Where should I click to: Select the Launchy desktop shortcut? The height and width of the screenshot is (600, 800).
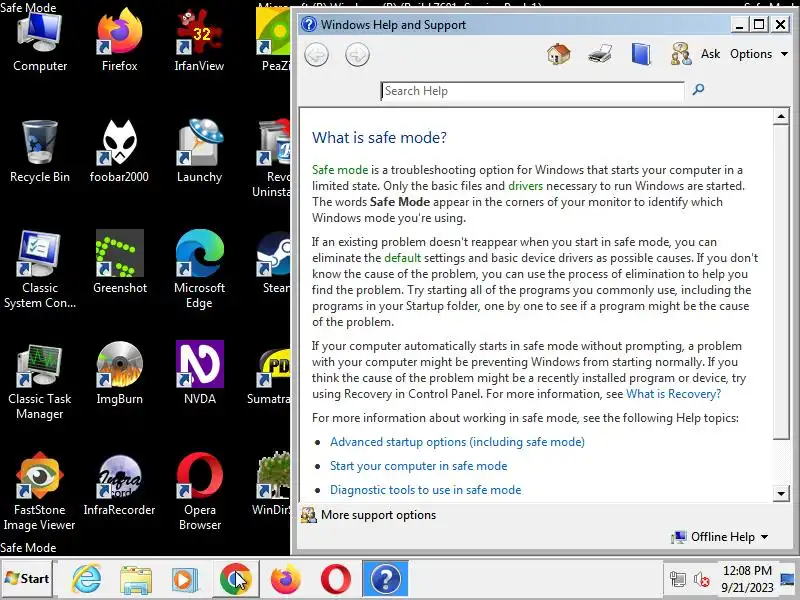coord(199,151)
